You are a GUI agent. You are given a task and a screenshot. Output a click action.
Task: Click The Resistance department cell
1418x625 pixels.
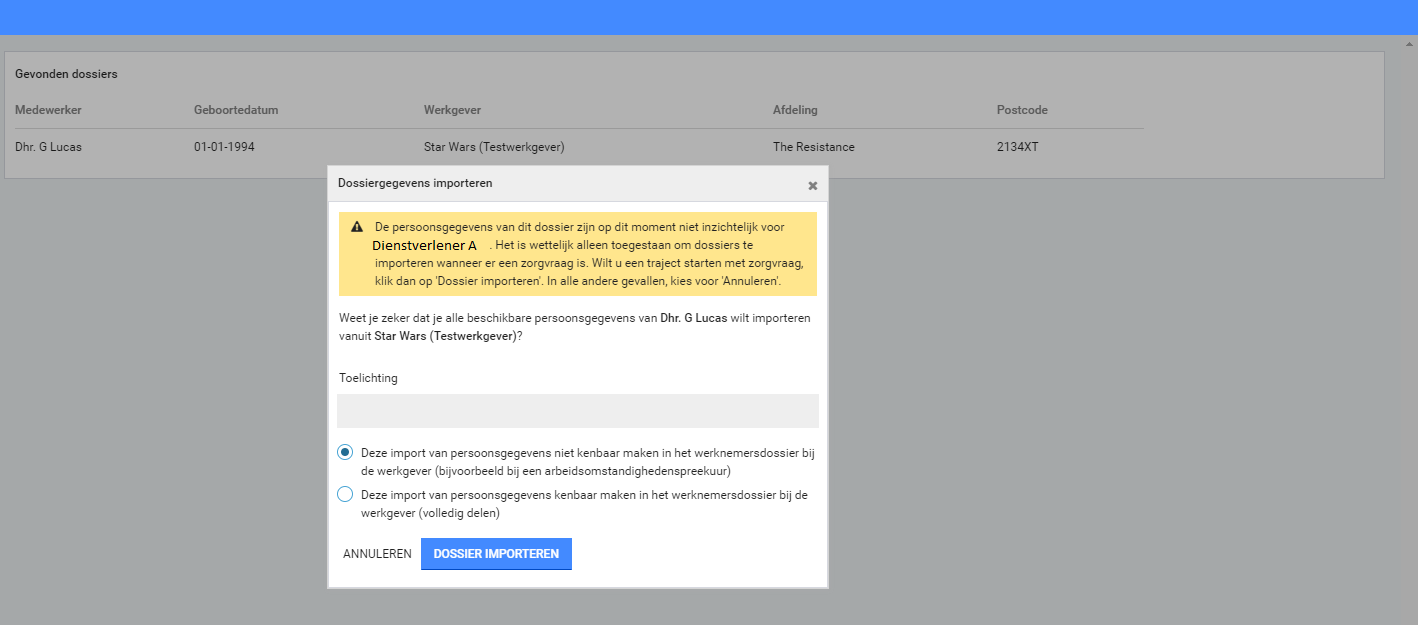tap(813, 147)
